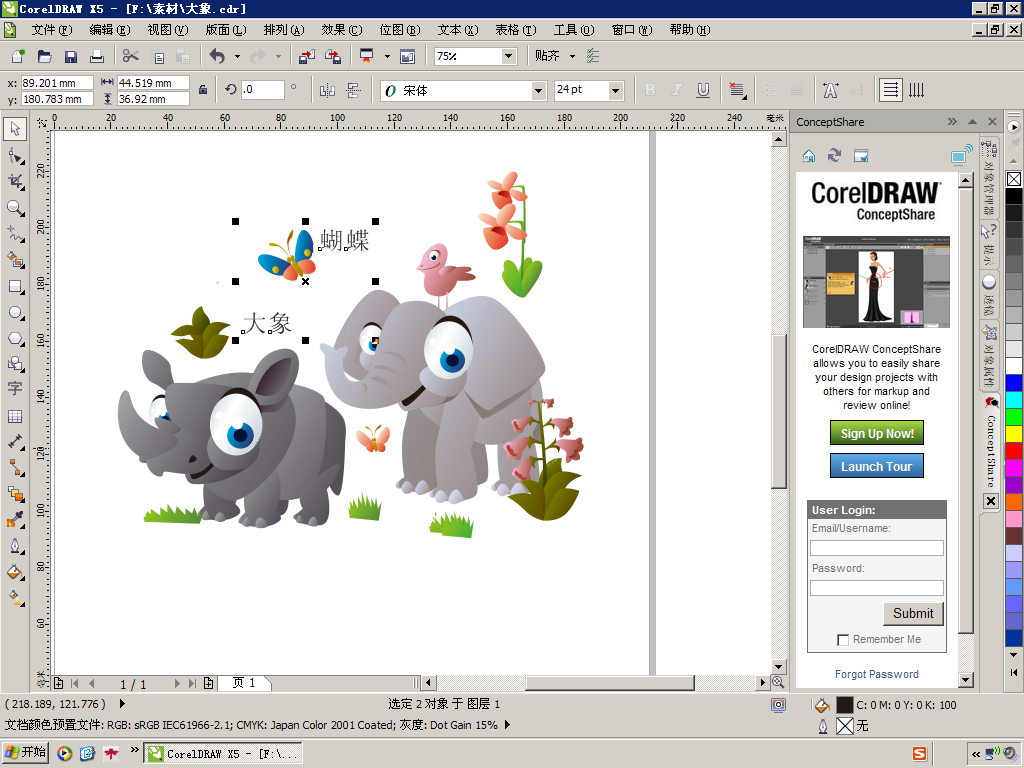Viewport: 1024px width, 768px height.
Task: Click the Print icon
Action: [x=97, y=56]
